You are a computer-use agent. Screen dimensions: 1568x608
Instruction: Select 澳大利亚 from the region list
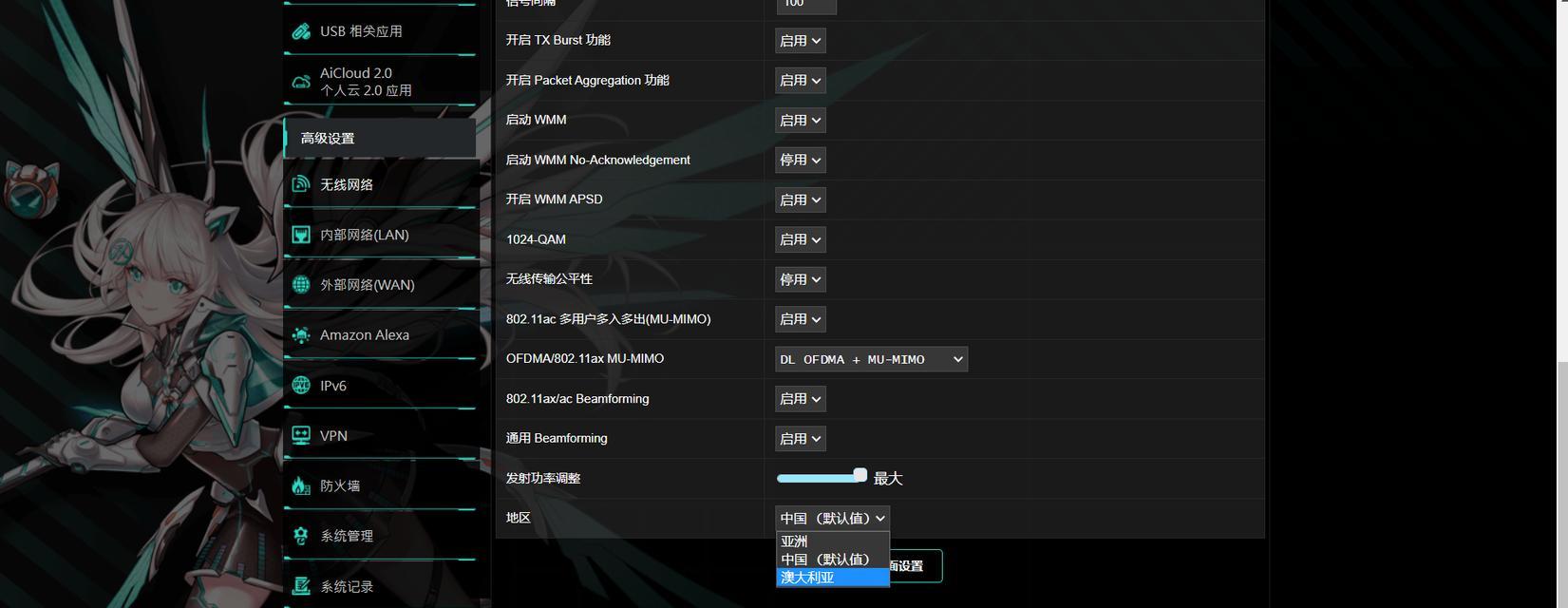coord(833,578)
